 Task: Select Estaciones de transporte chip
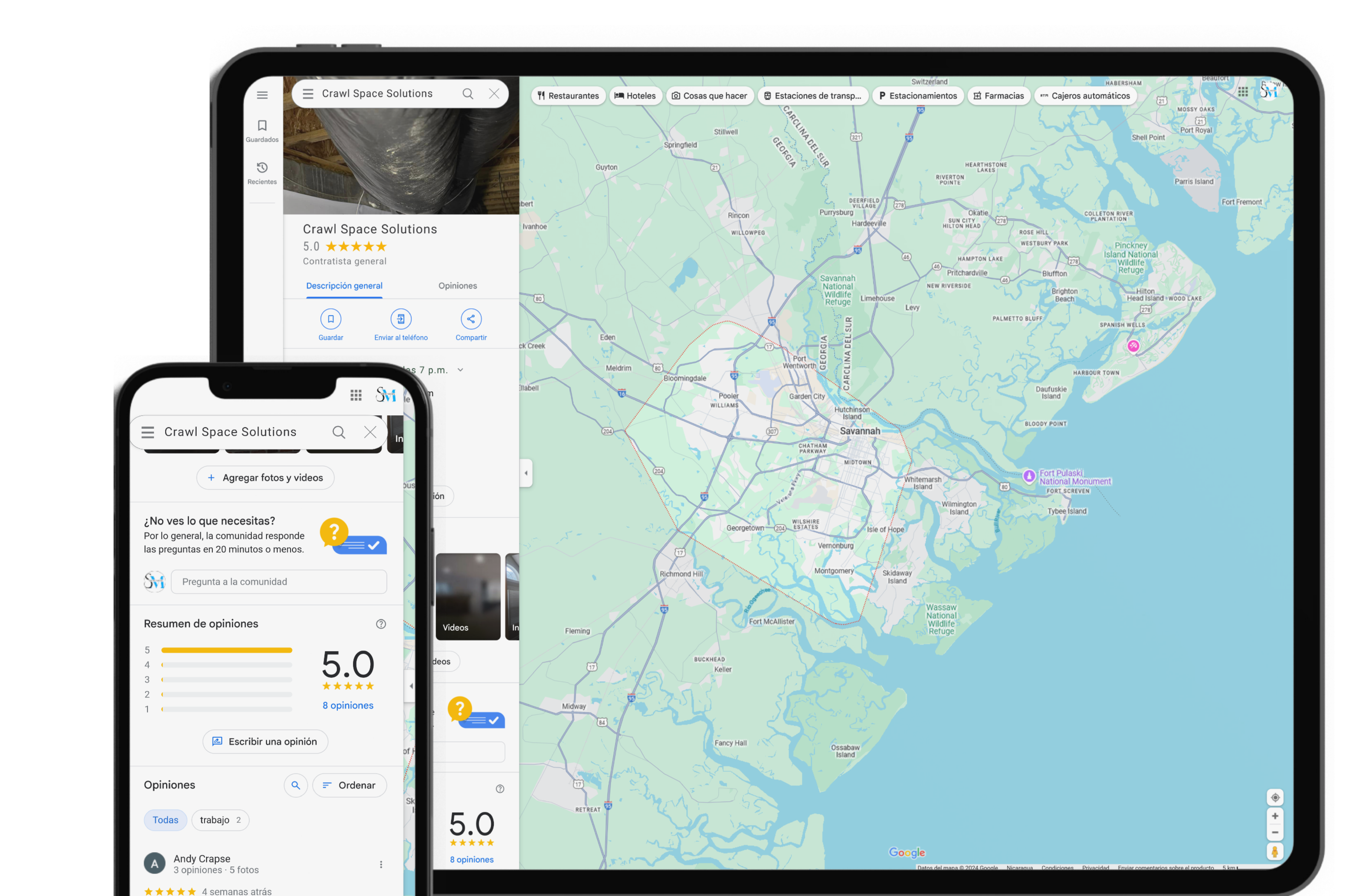[x=812, y=96]
